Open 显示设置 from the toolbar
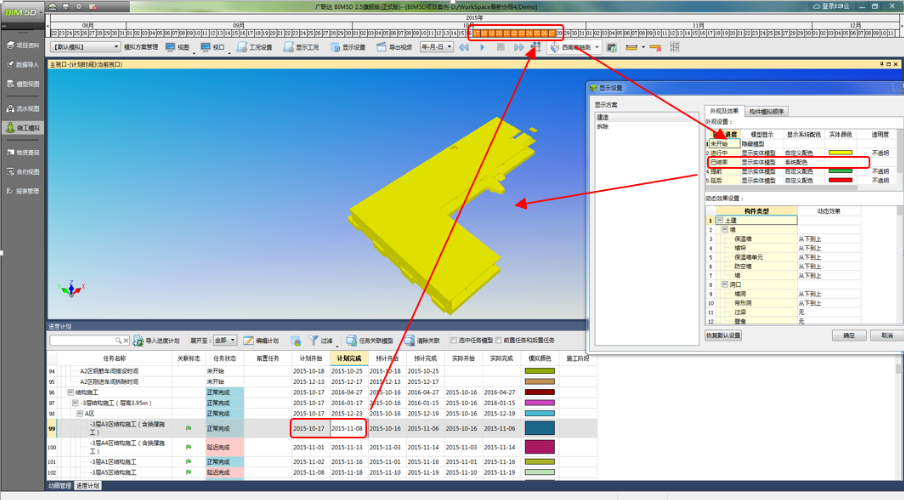This screenshot has height=500, width=904. (x=348, y=47)
